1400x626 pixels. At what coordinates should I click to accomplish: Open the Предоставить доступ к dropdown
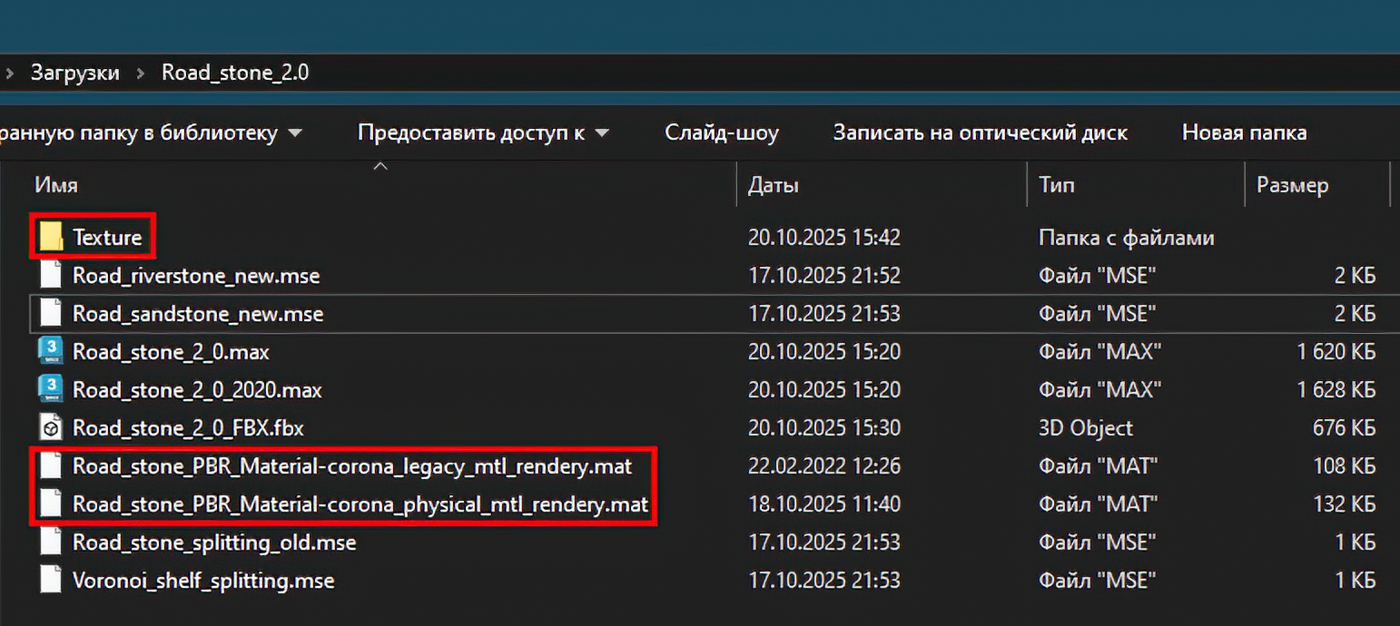(484, 132)
